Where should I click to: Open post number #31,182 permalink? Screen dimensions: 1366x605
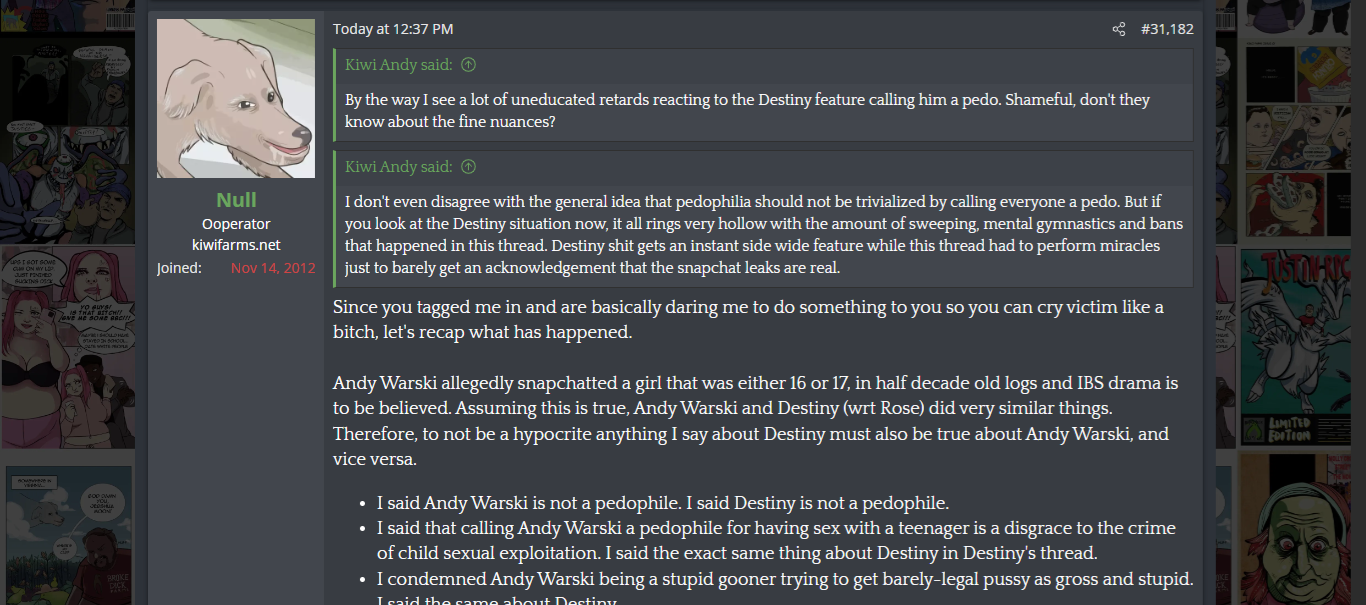click(x=1167, y=29)
